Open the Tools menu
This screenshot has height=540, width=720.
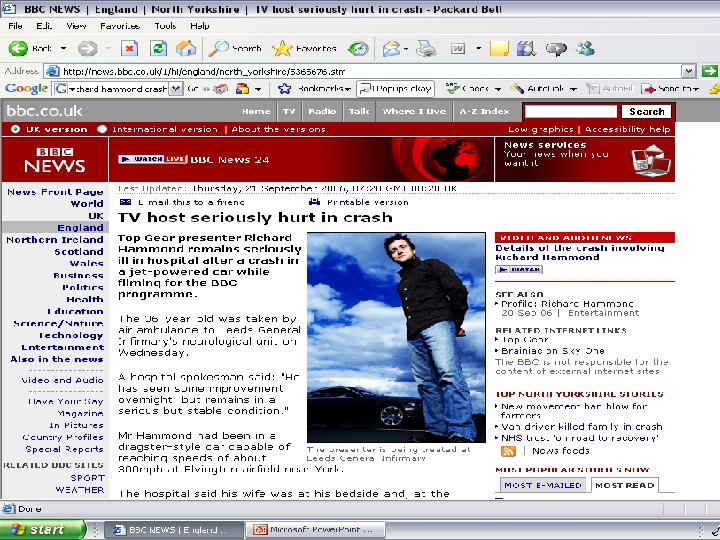tap(165, 25)
